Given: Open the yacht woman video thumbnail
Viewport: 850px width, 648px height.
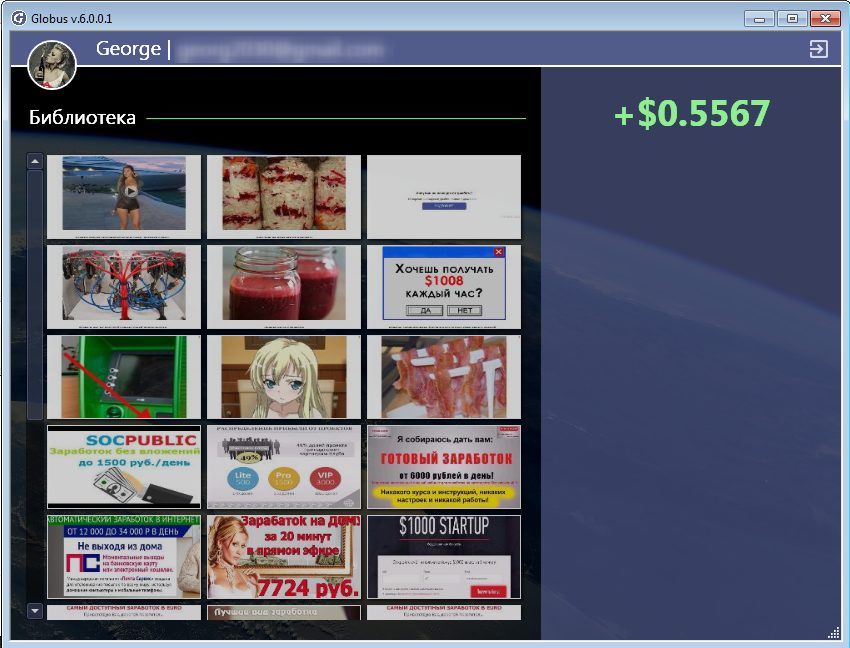Looking at the screenshot, I should point(124,196).
